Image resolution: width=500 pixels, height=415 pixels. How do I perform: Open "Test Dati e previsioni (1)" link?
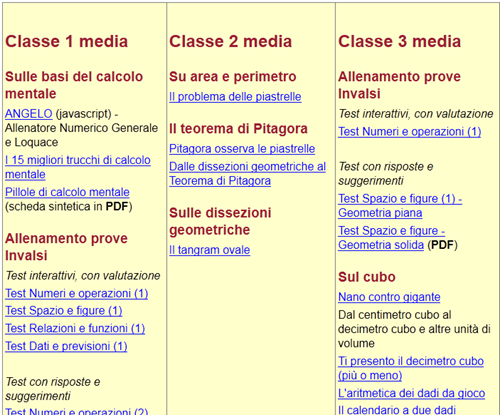point(66,346)
